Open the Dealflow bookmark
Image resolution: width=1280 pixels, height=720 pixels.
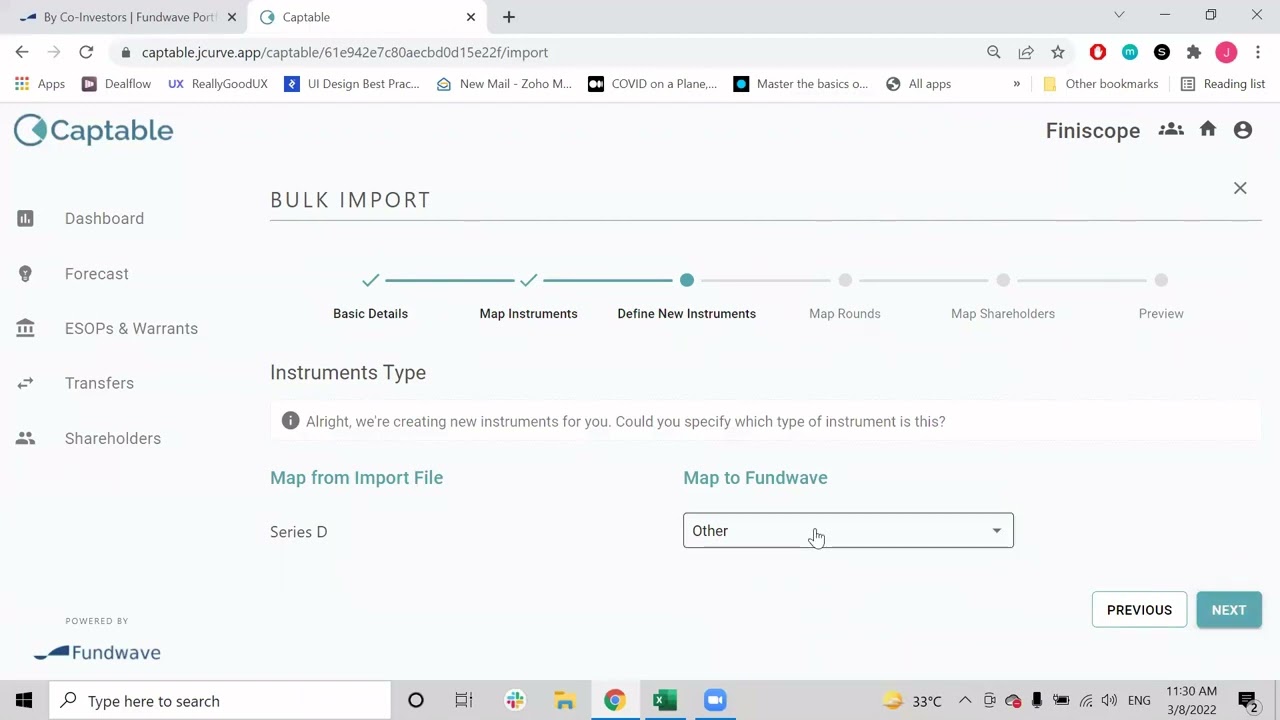pyautogui.click(x=116, y=84)
